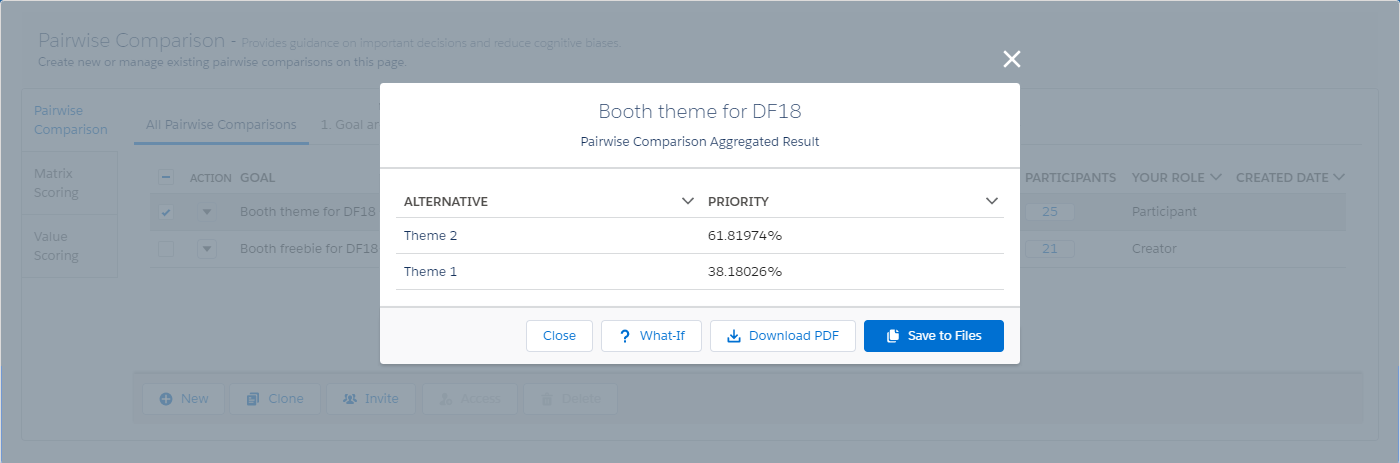Toggle the select-all checkbox in table header
The width and height of the screenshot is (1400, 463).
coord(166,178)
